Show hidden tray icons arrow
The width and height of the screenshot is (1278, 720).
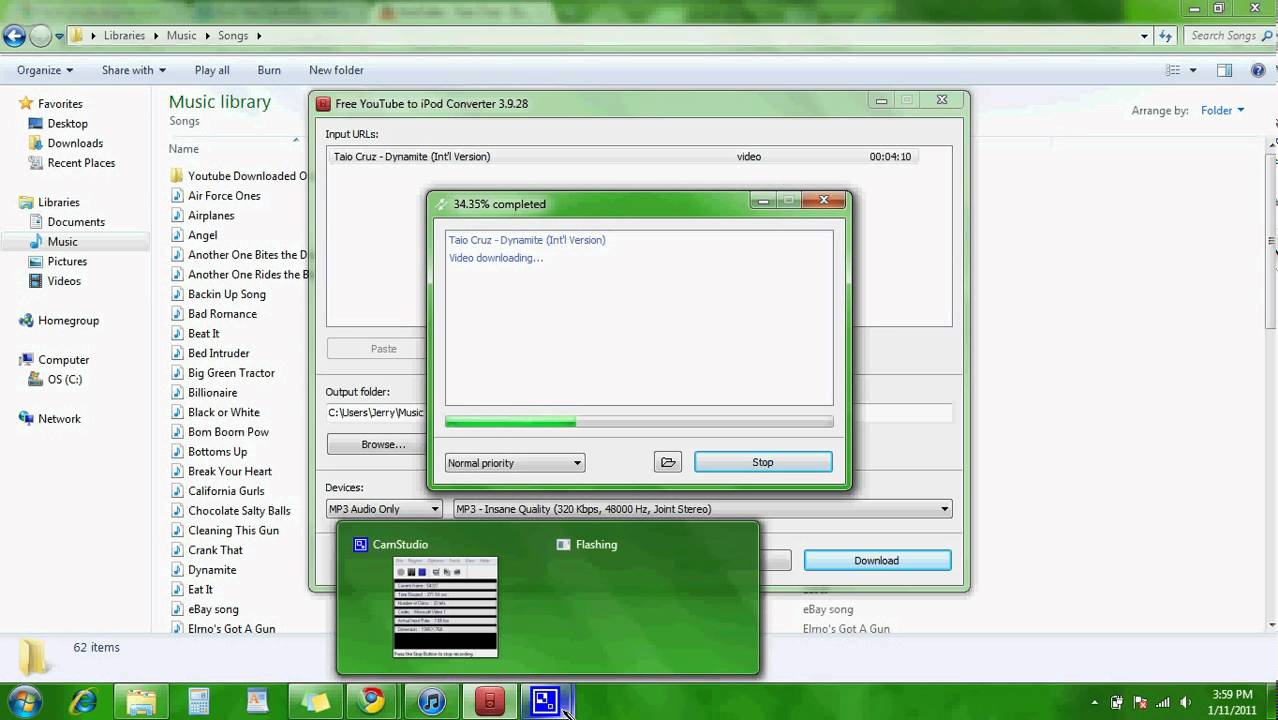coord(1095,702)
